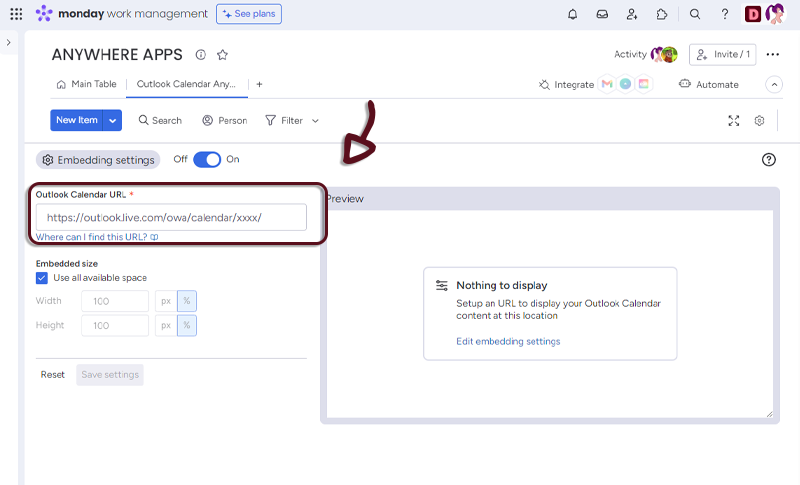This screenshot has height=485, width=800.
Task: Toggle the embedding Off/On switch
Action: pos(207,159)
